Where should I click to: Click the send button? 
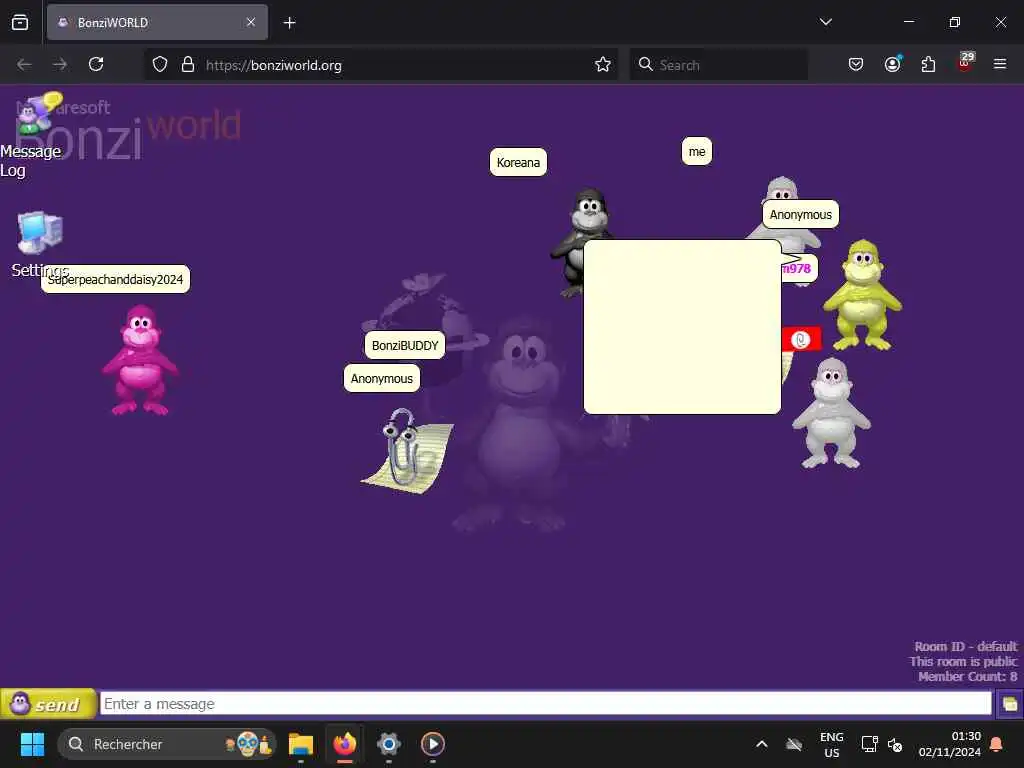(48, 704)
